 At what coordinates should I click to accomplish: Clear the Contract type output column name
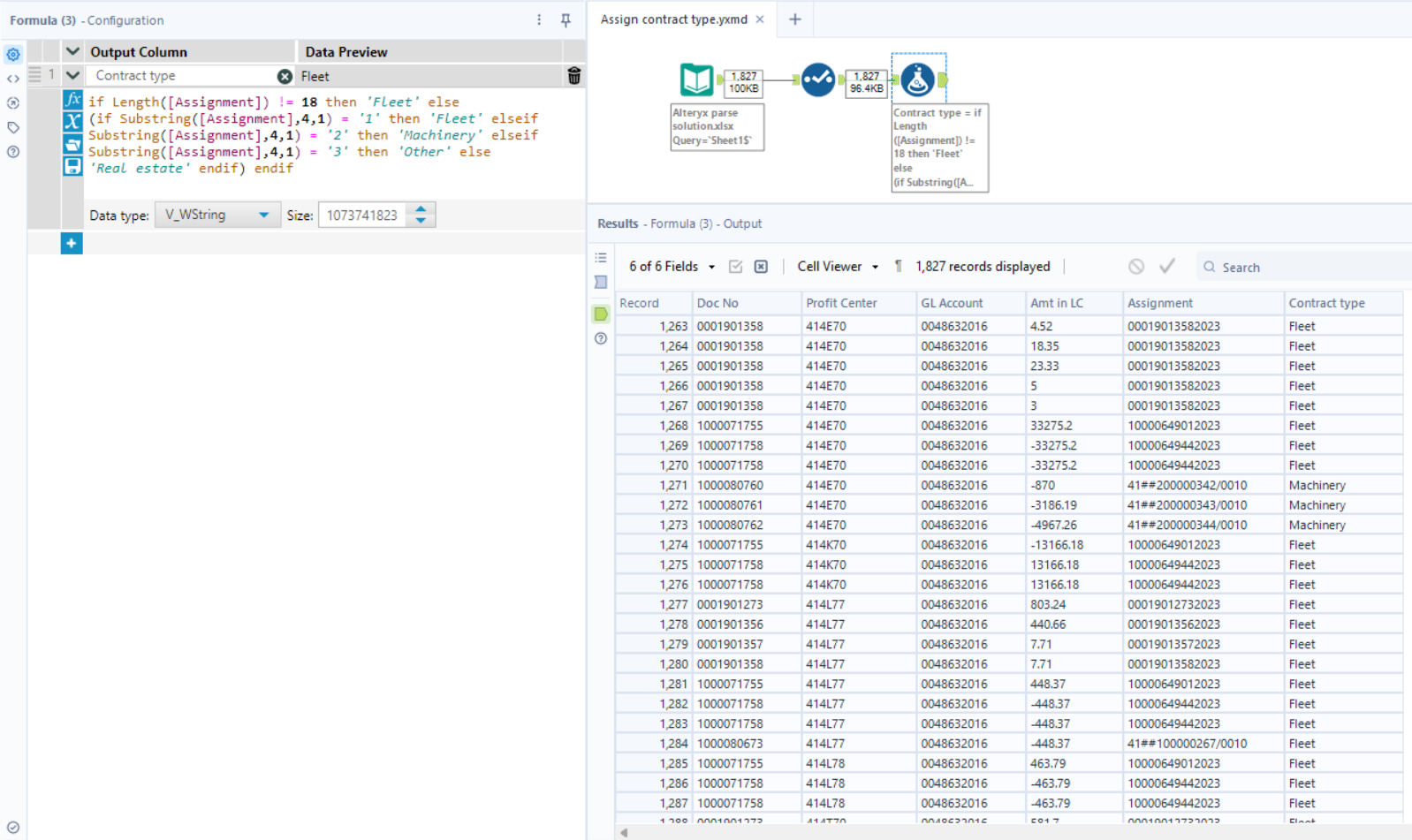tap(285, 76)
